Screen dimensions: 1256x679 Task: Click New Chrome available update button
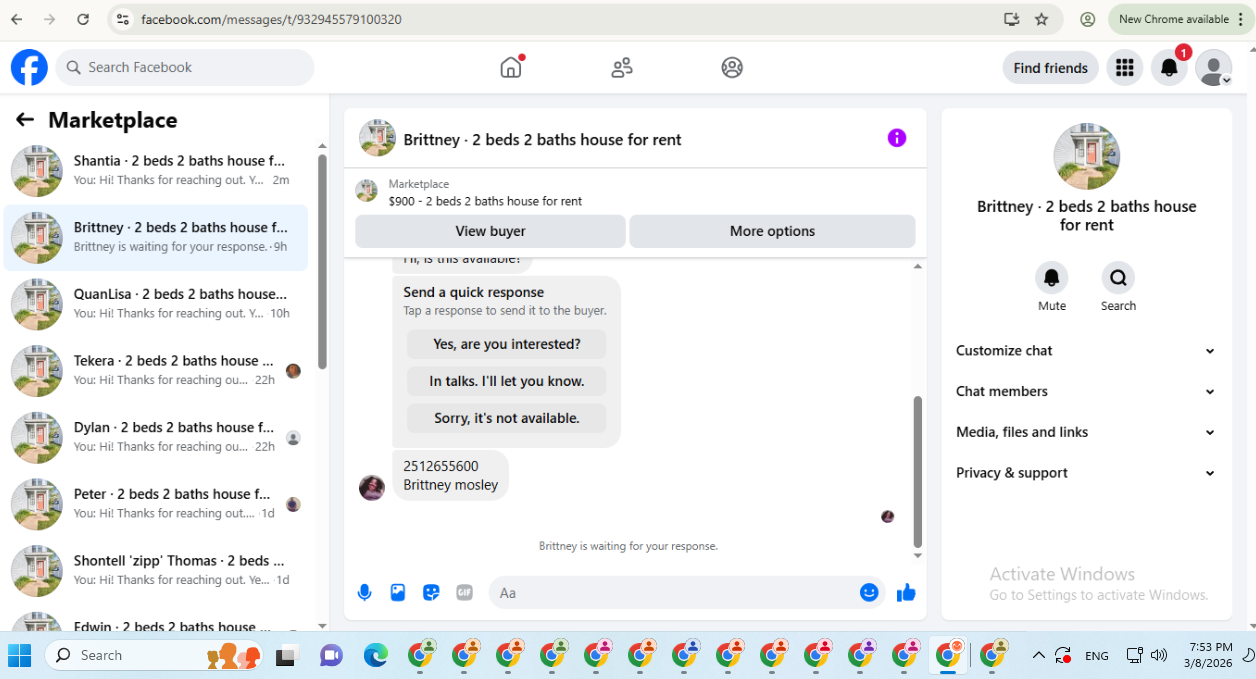click(1181, 19)
